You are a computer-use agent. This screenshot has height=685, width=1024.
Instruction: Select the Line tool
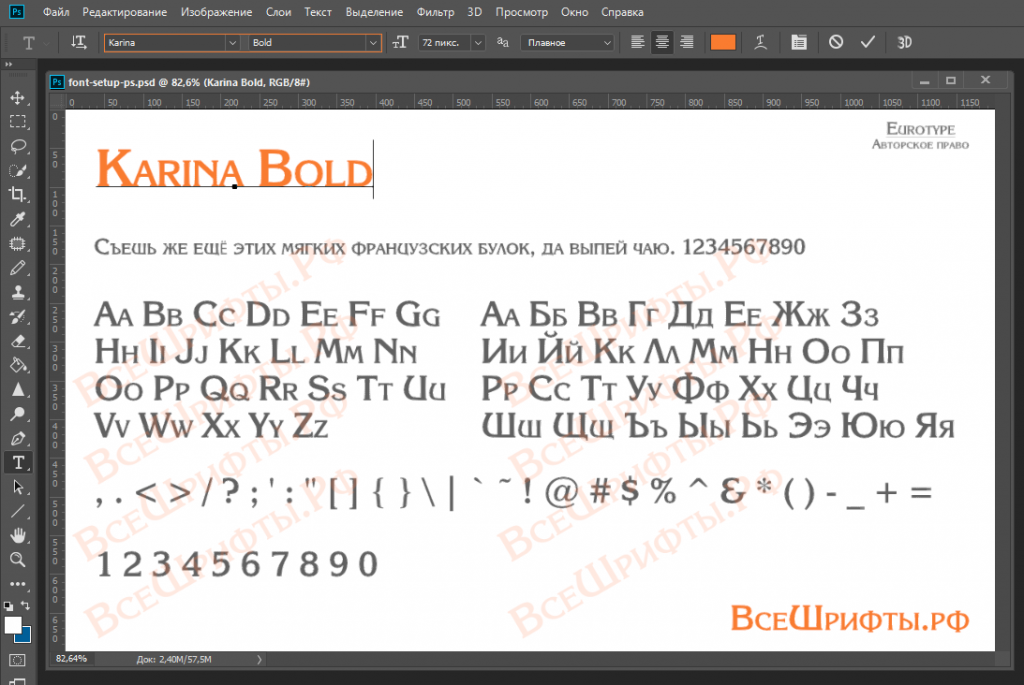click(x=18, y=511)
